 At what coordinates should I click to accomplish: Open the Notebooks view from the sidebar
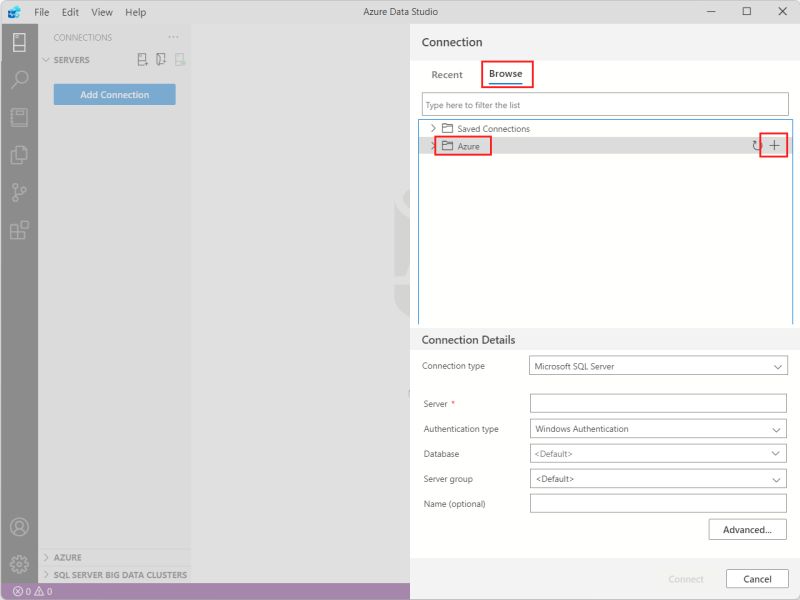point(18,116)
